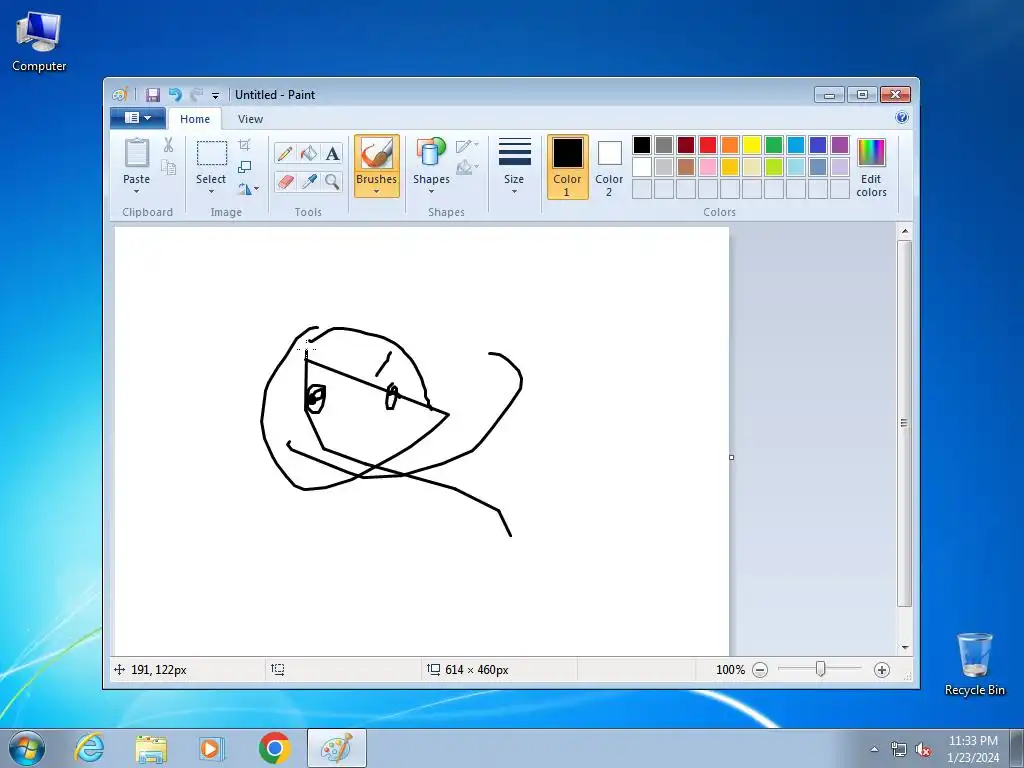Click the Size line thickness icon
Screen dimensions: 1024x768
tap(515, 152)
